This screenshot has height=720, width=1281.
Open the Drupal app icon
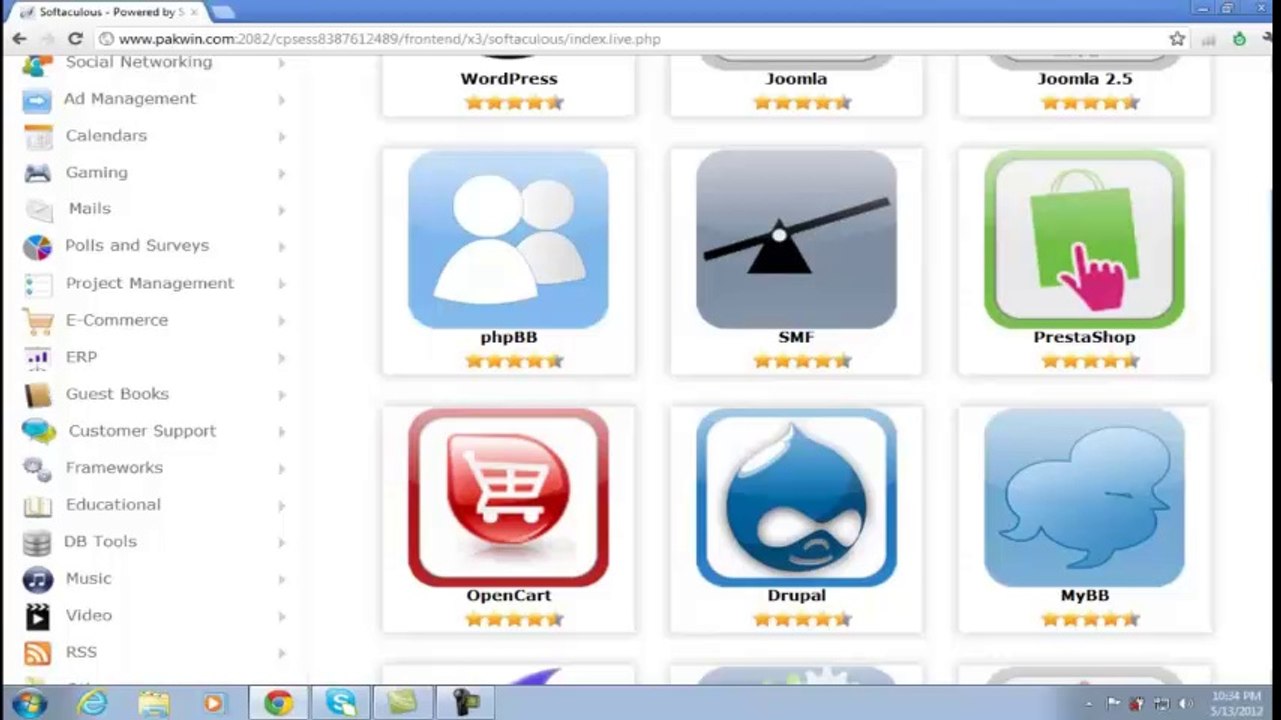tap(796, 497)
